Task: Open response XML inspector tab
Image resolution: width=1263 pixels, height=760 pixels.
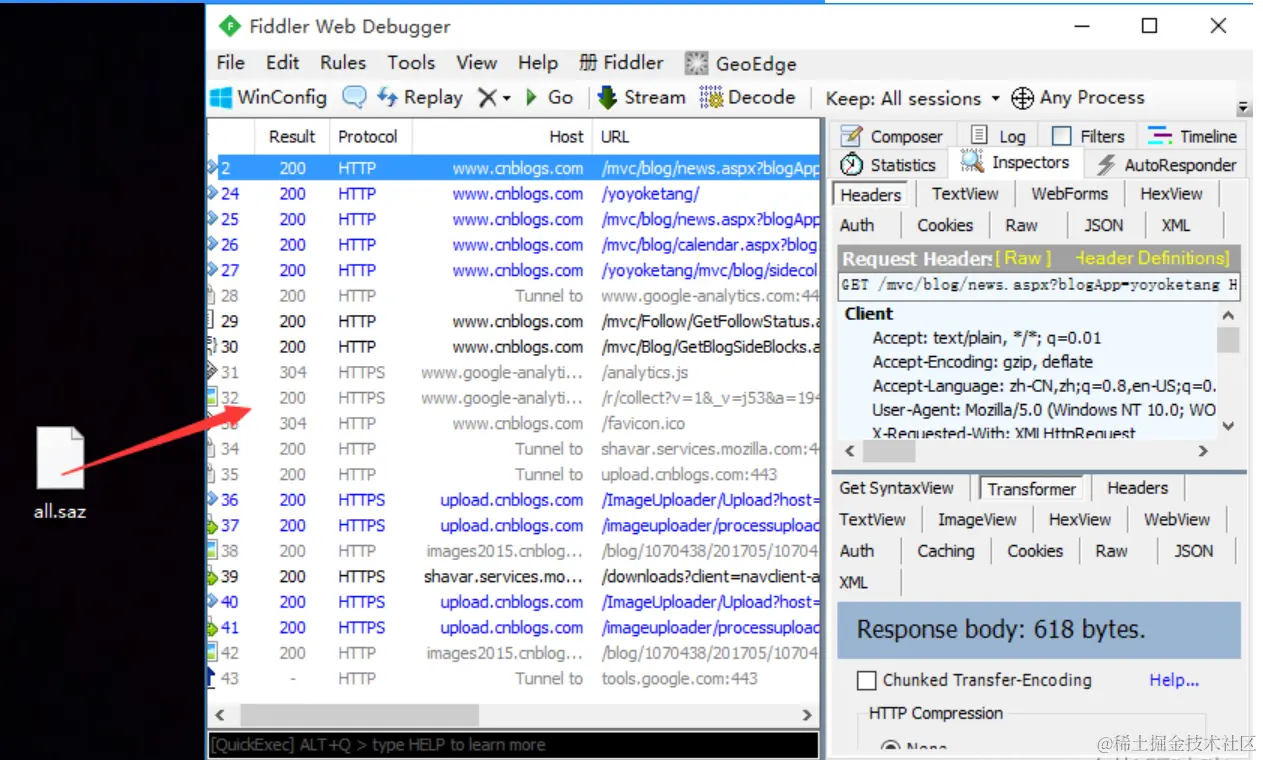Action: pyautogui.click(x=853, y=583)
